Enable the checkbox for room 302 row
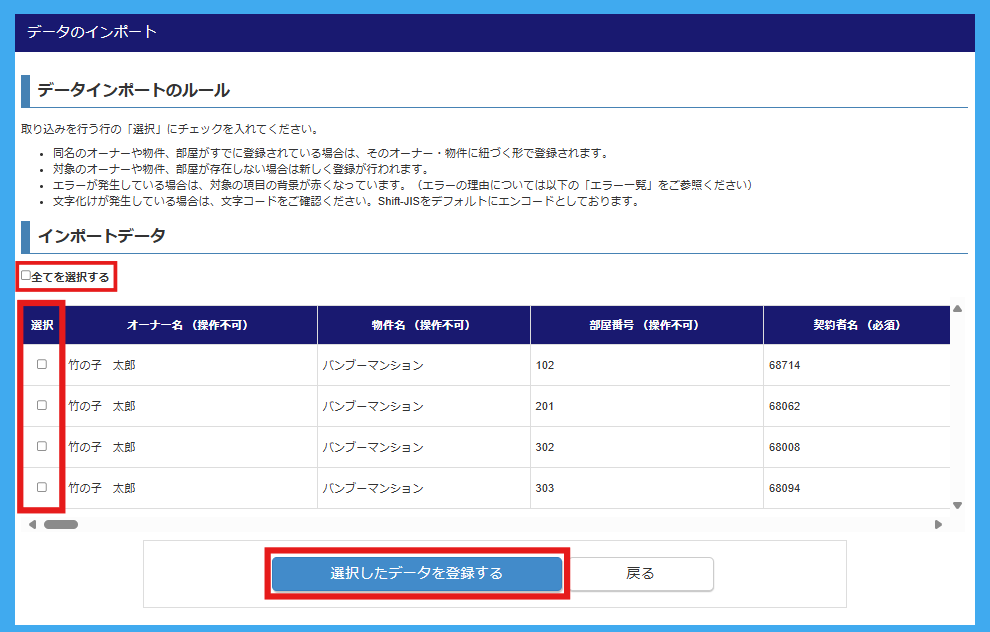The height and width of the screenshot is (632, 990). click(42, 446)
